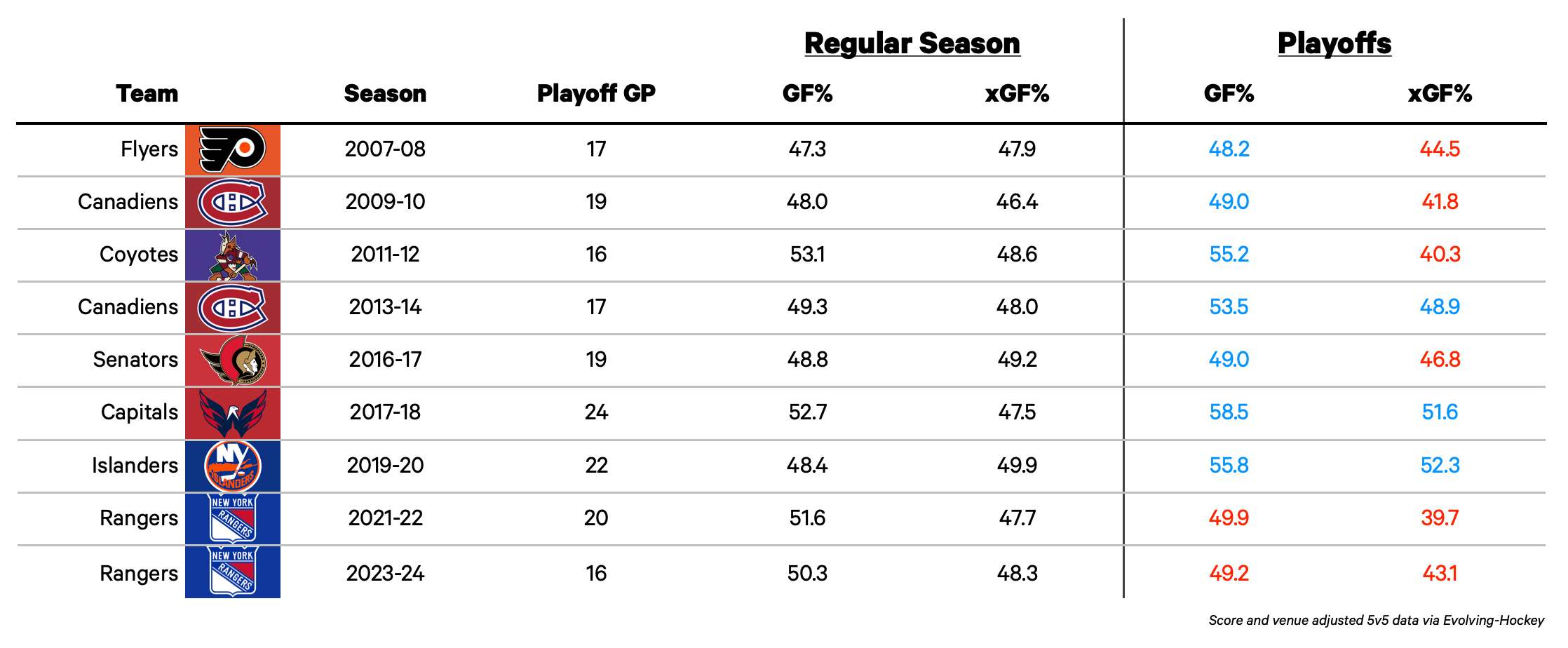Select the Capitals playoff GF% value 58.5
This screenshot has width=1568, height=648.
pos(1229,412)
